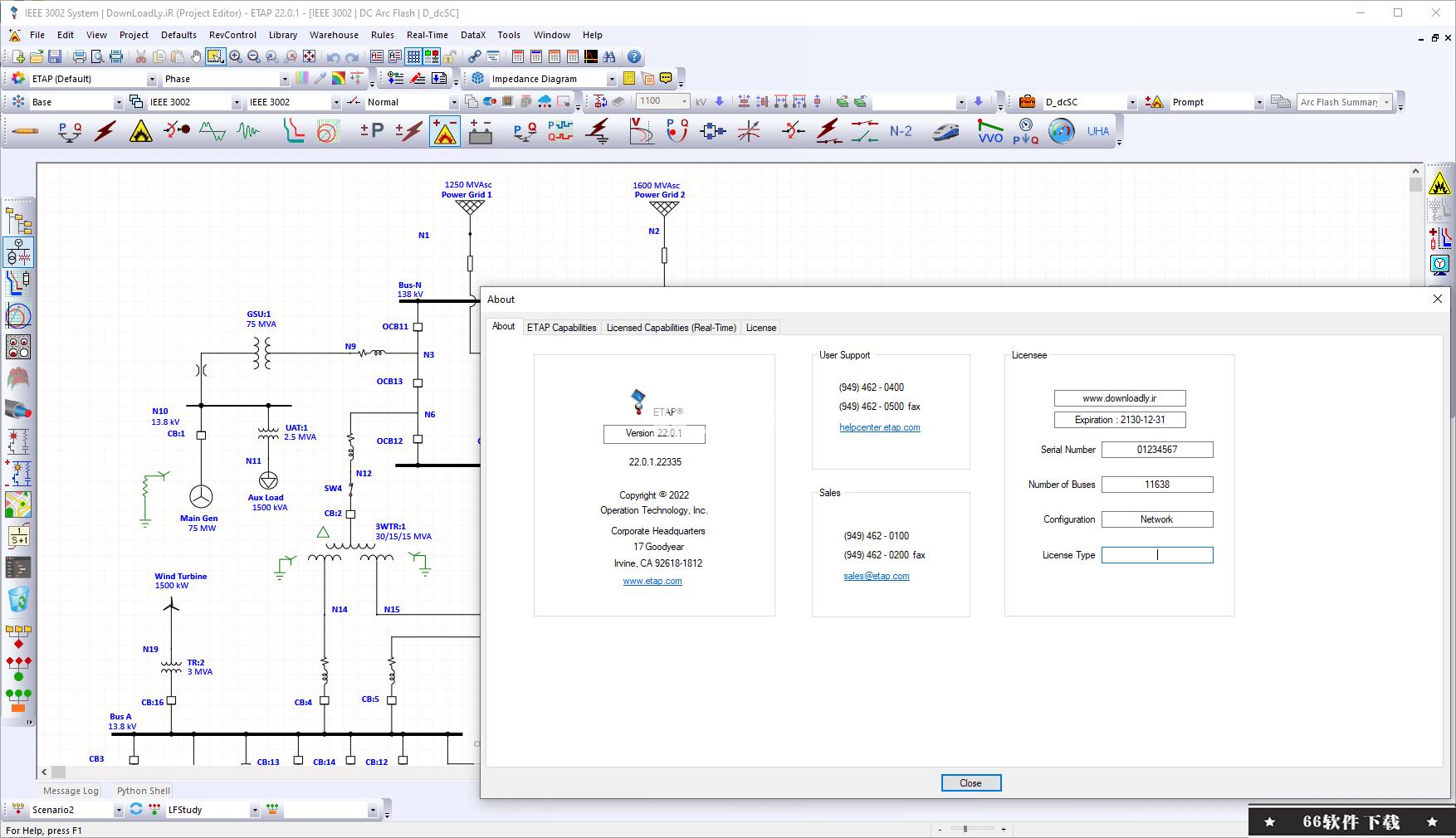
Task: Open transfer function S+1 sidebar icon
Action: 18,535
